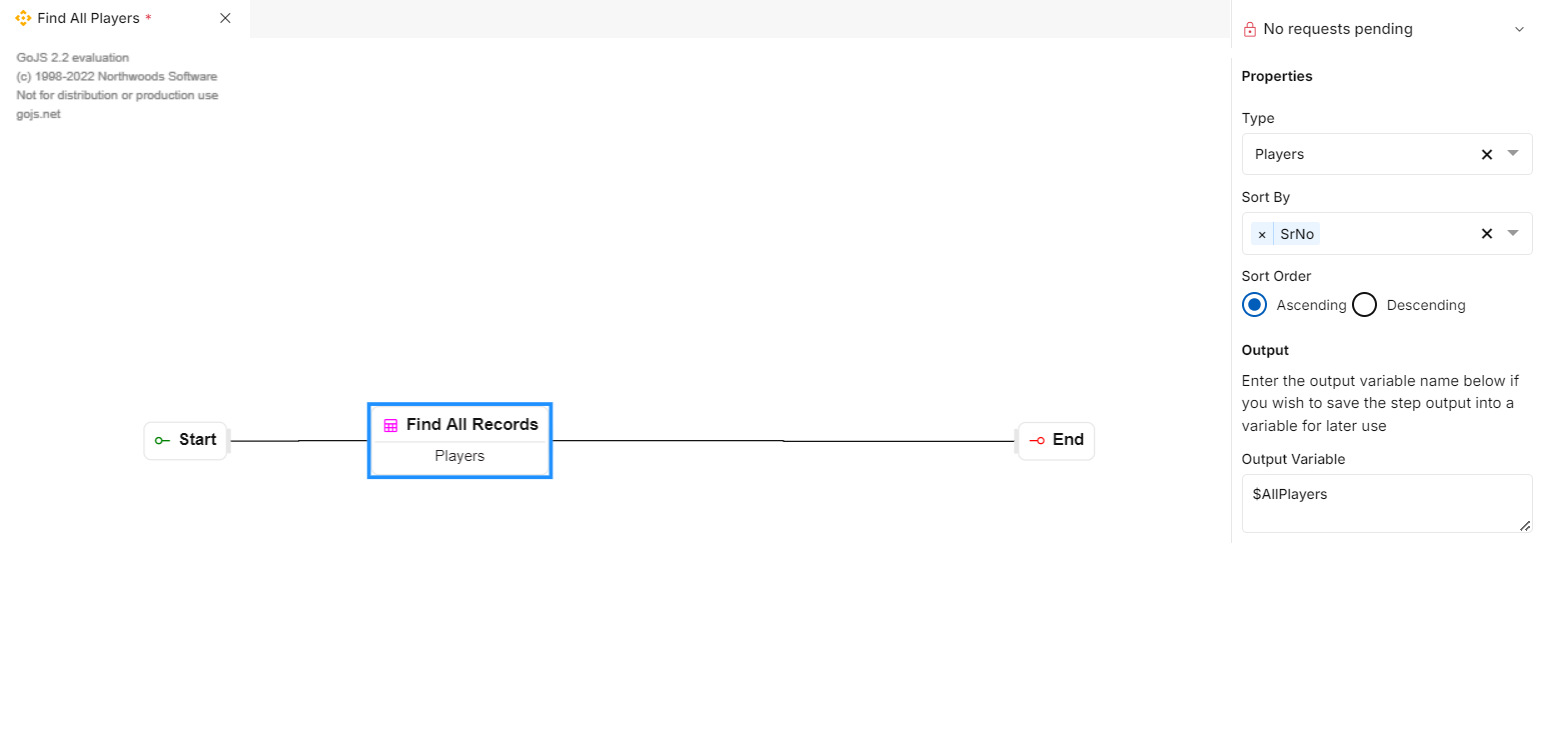Viewport: 1542px width, 742px height.
Task: Click the green Start node icon
Action: coord(162,440)
